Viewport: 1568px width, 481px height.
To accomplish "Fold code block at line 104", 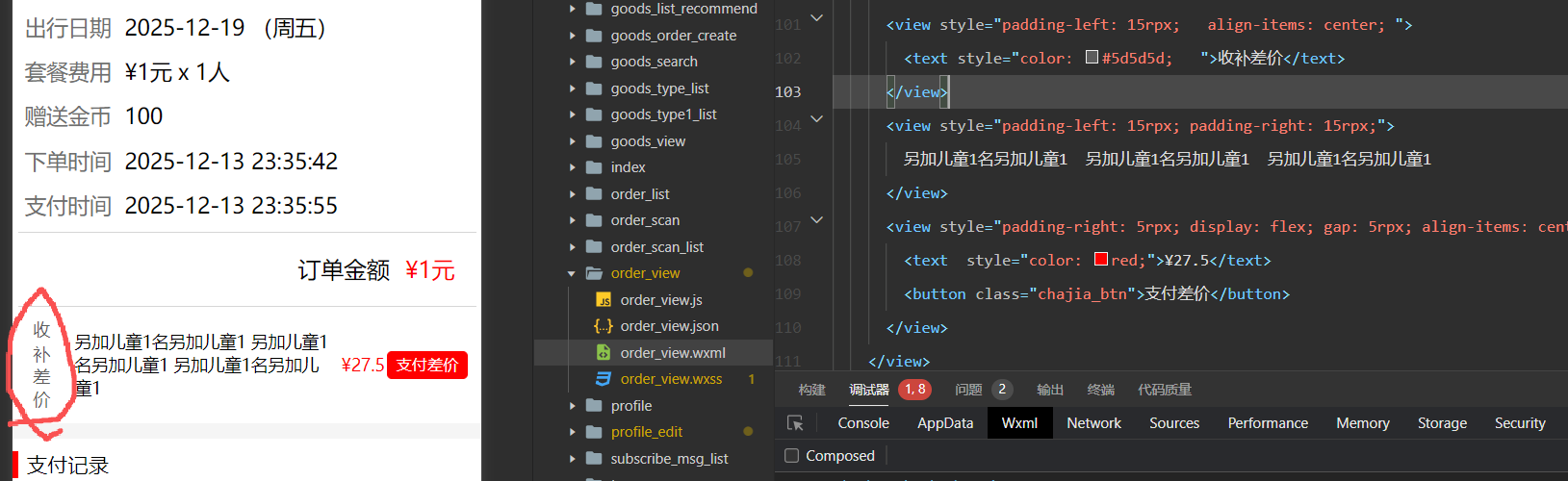I will point(817,119).
